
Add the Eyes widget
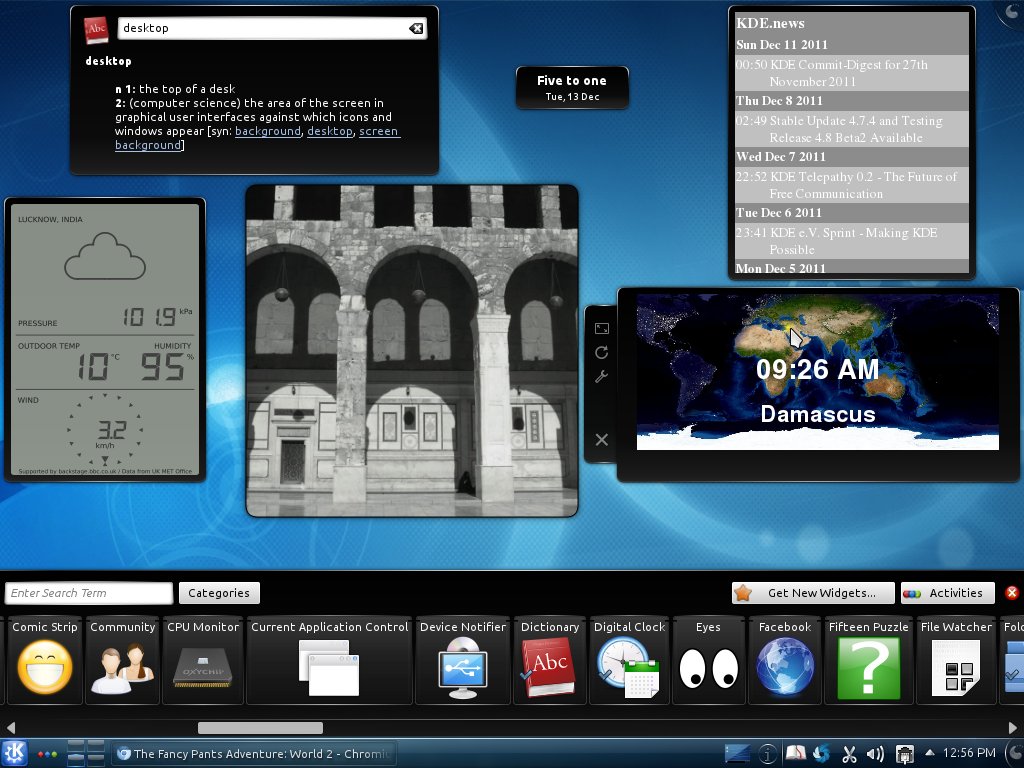pyautogui.click(x=708, y=660)
